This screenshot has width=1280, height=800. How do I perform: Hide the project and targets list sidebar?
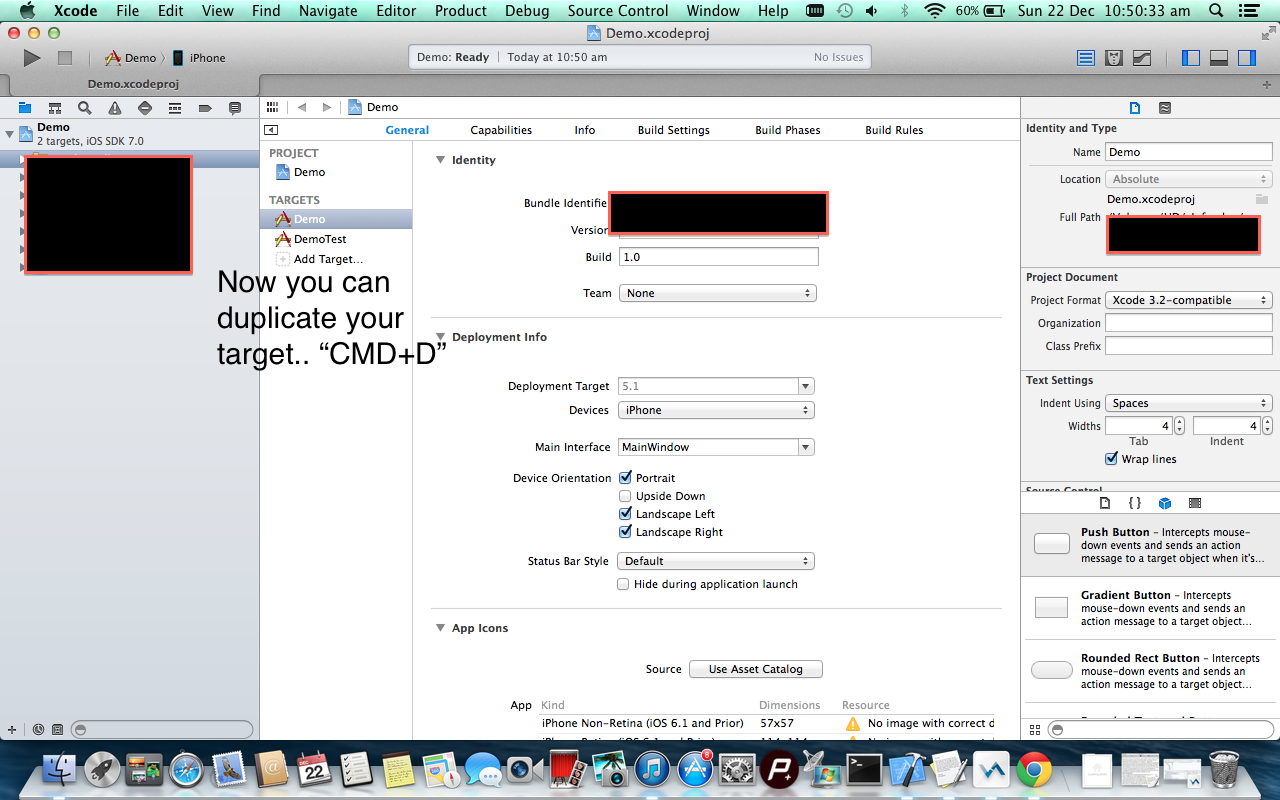[x=270, y=130]
